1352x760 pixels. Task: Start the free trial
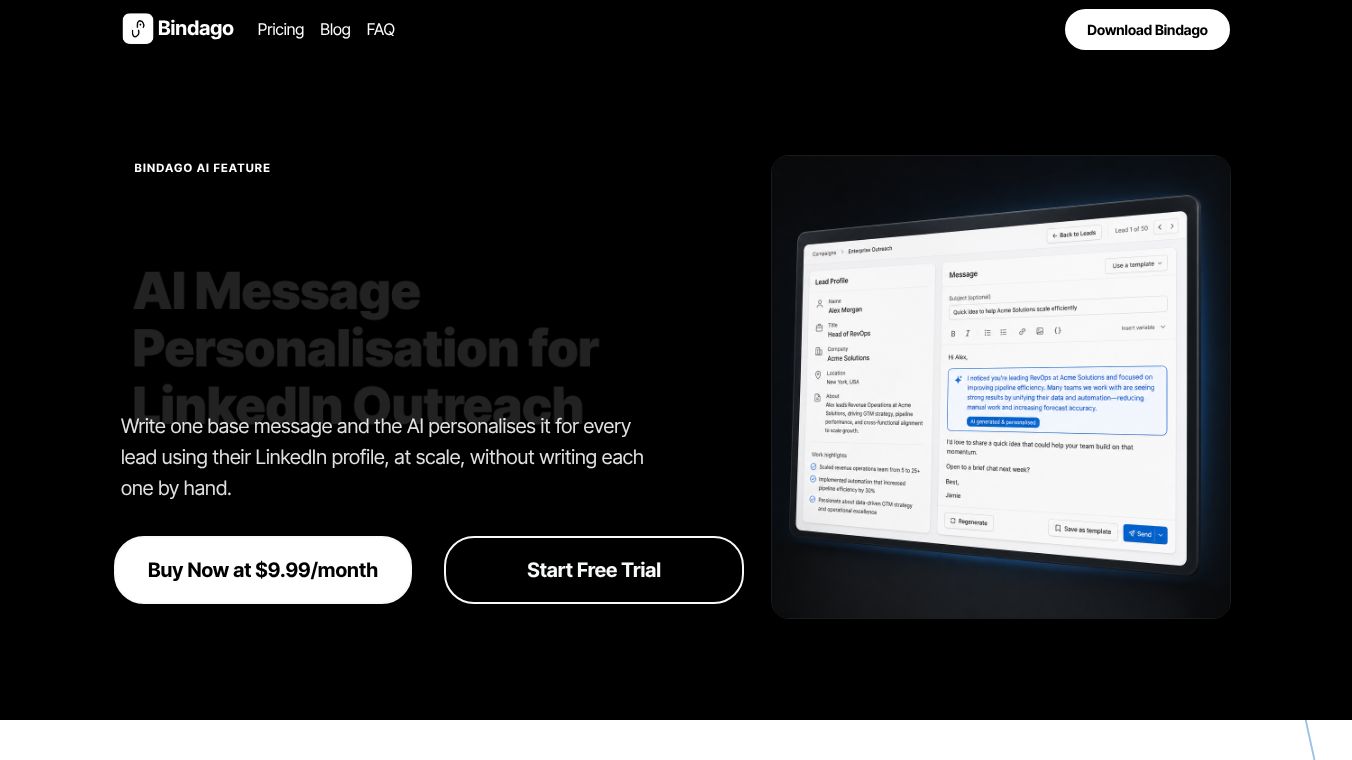click(594, 570)
